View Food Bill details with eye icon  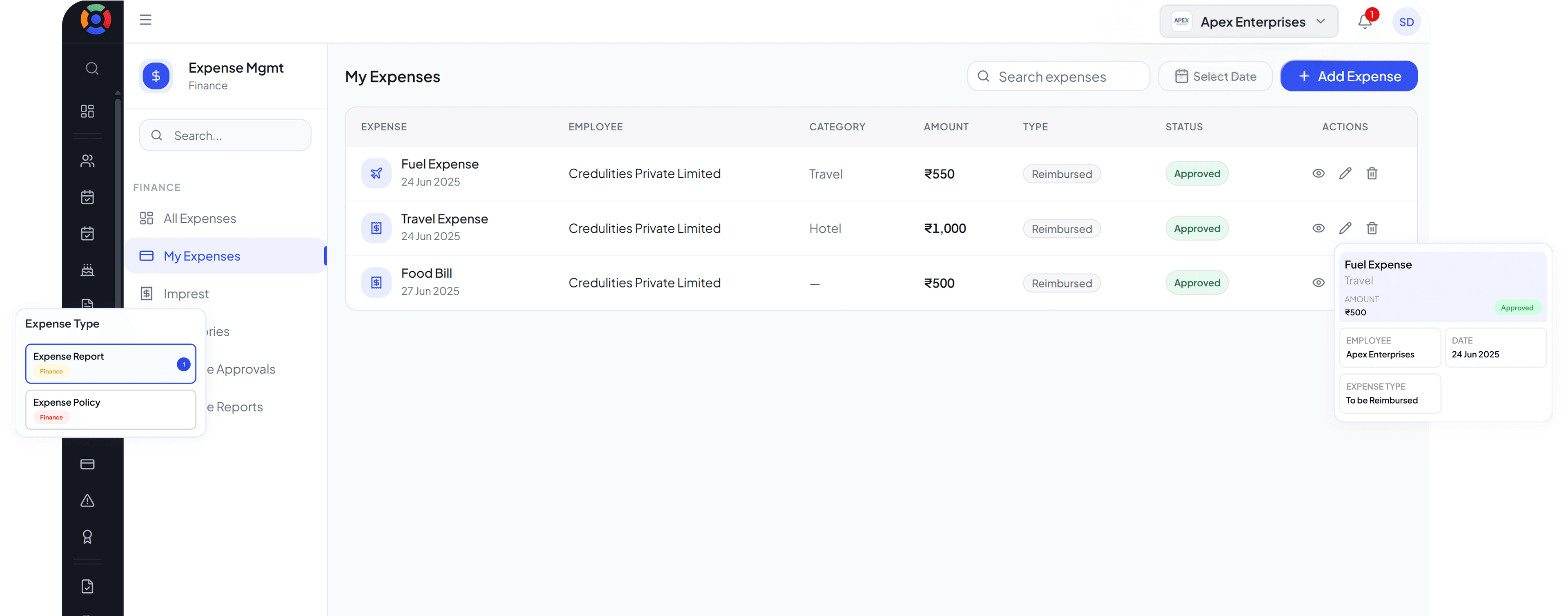[1319, 282]
